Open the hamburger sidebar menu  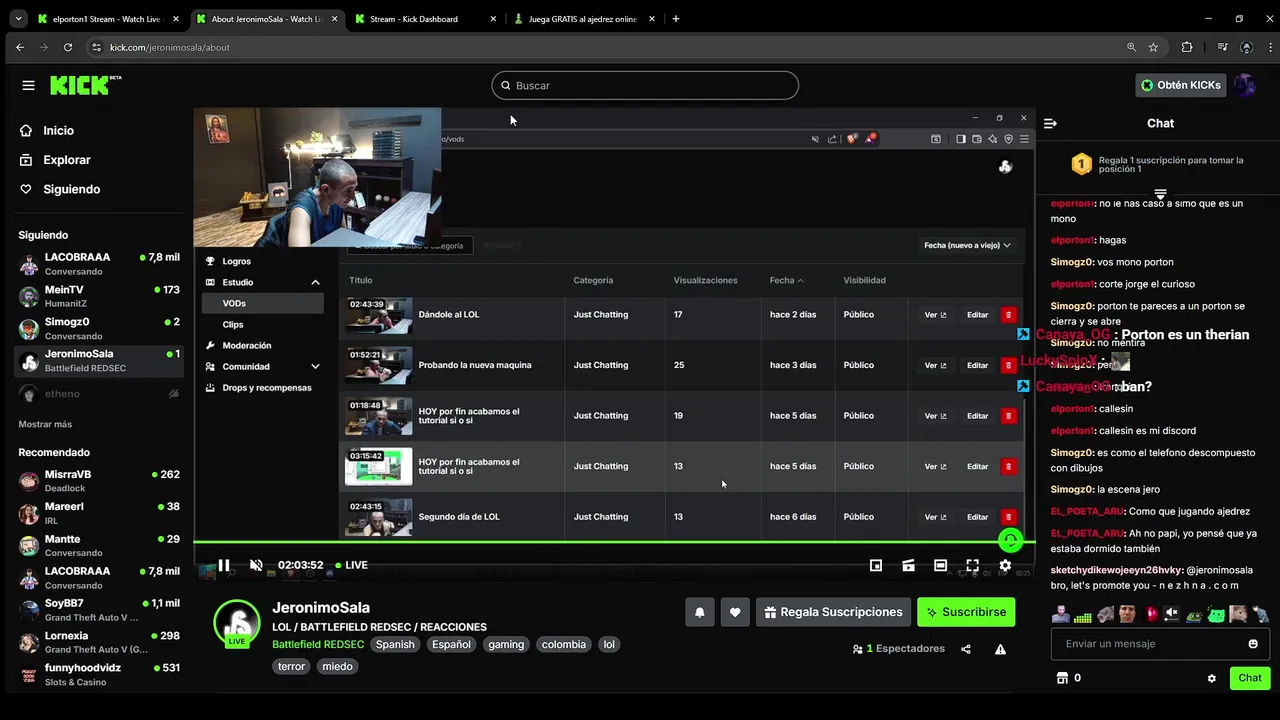point(28,85)
